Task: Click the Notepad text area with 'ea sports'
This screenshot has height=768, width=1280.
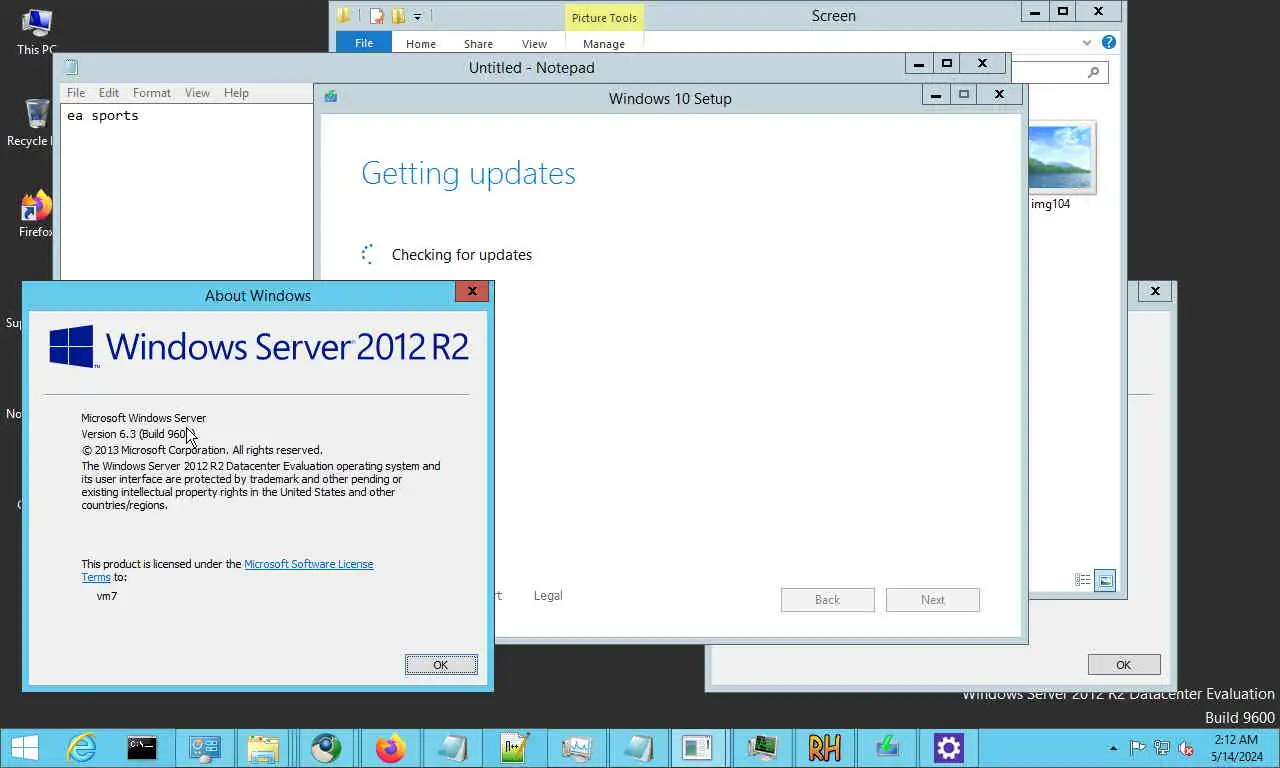Action: point(188,193)
